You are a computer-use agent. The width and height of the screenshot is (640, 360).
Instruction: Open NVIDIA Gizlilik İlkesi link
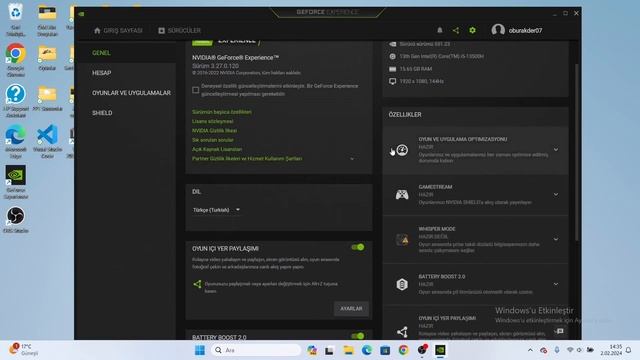(214, 131)
